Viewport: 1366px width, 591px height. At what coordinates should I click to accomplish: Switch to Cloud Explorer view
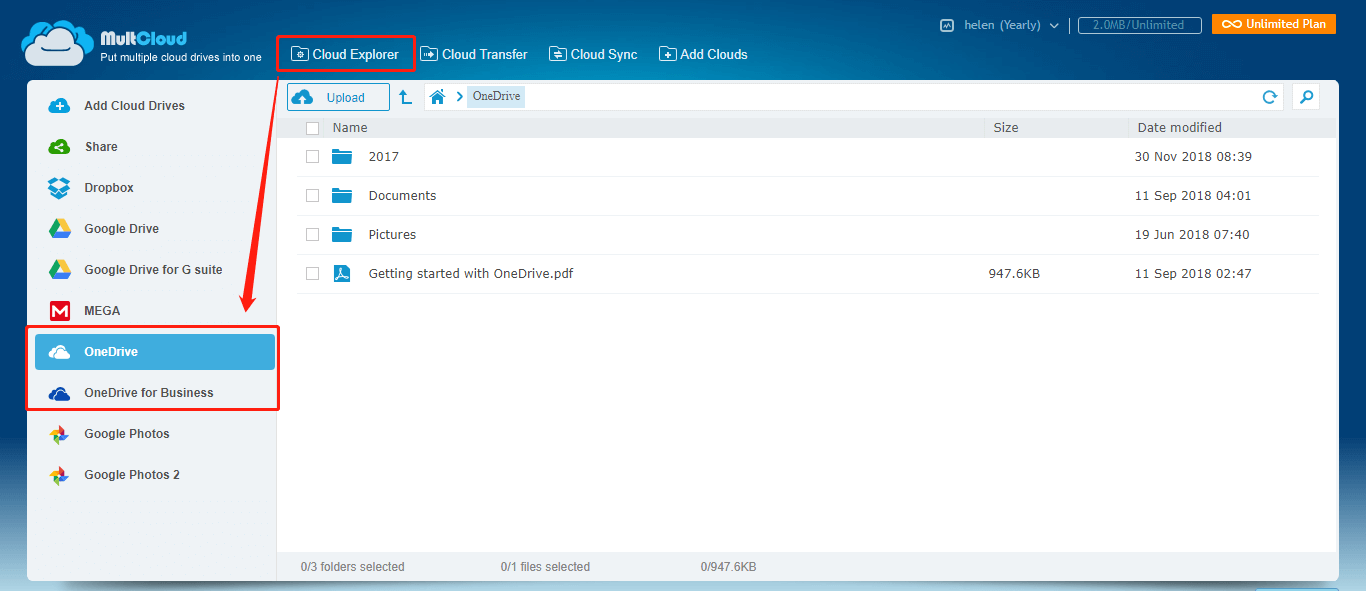coord(345,53)
